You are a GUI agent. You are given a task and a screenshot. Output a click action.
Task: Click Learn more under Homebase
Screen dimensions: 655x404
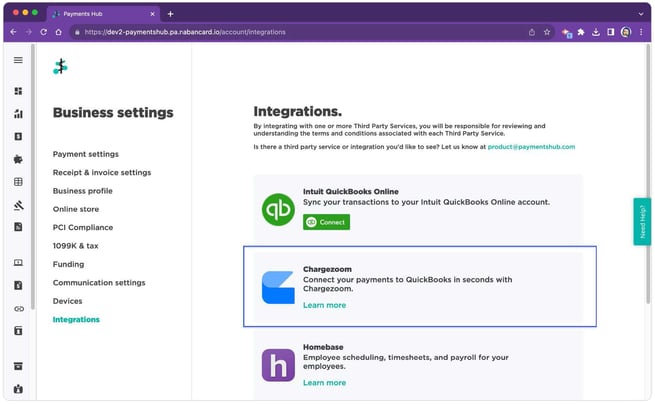[x=325, y=383]
